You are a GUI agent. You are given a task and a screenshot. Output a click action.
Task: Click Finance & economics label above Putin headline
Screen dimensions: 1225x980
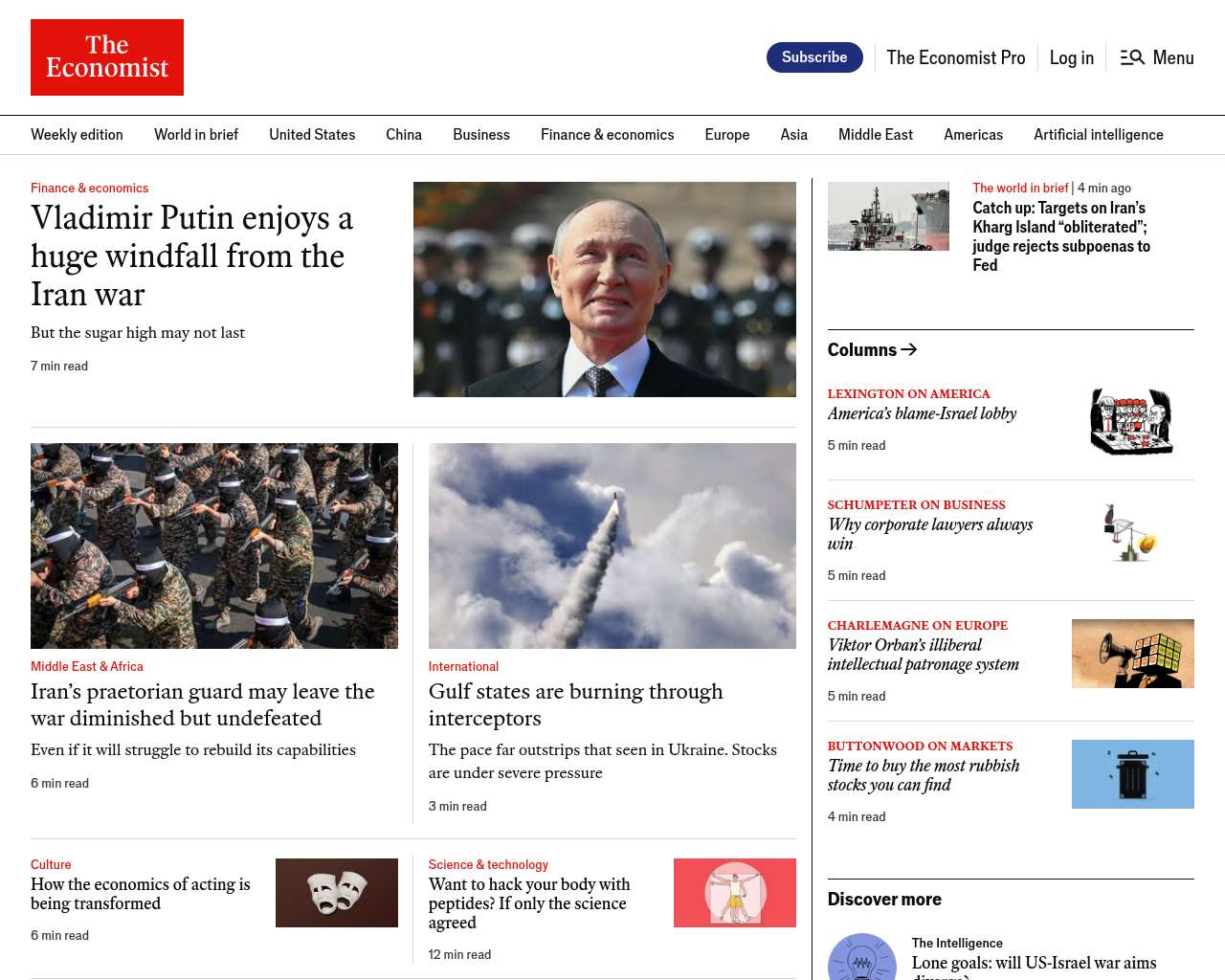(89, 188)
